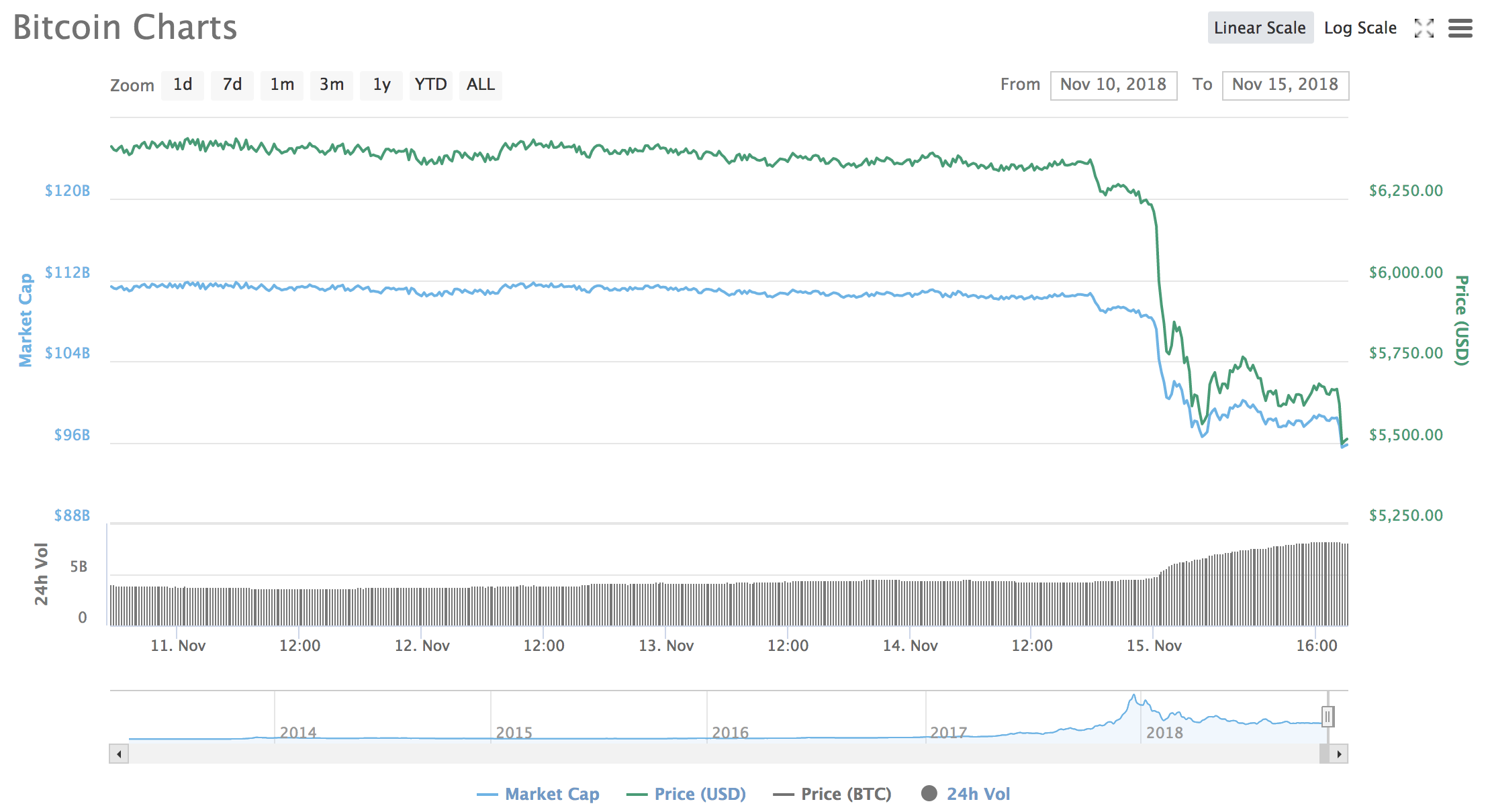
Task: Toggle Price (BTC) series in legend
Action: (832, 794)
